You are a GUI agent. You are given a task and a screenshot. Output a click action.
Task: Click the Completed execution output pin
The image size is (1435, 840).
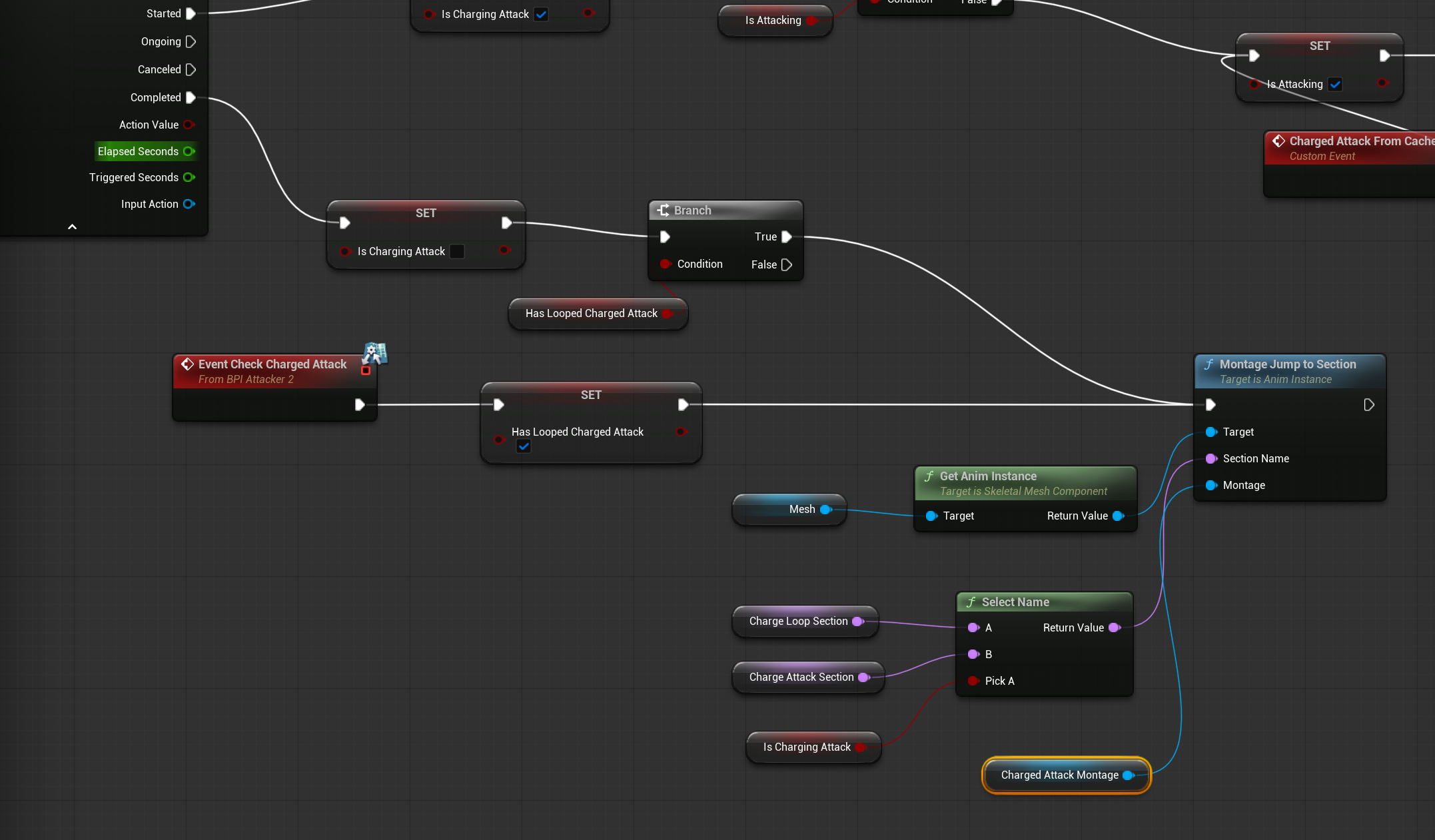[191, 98]
